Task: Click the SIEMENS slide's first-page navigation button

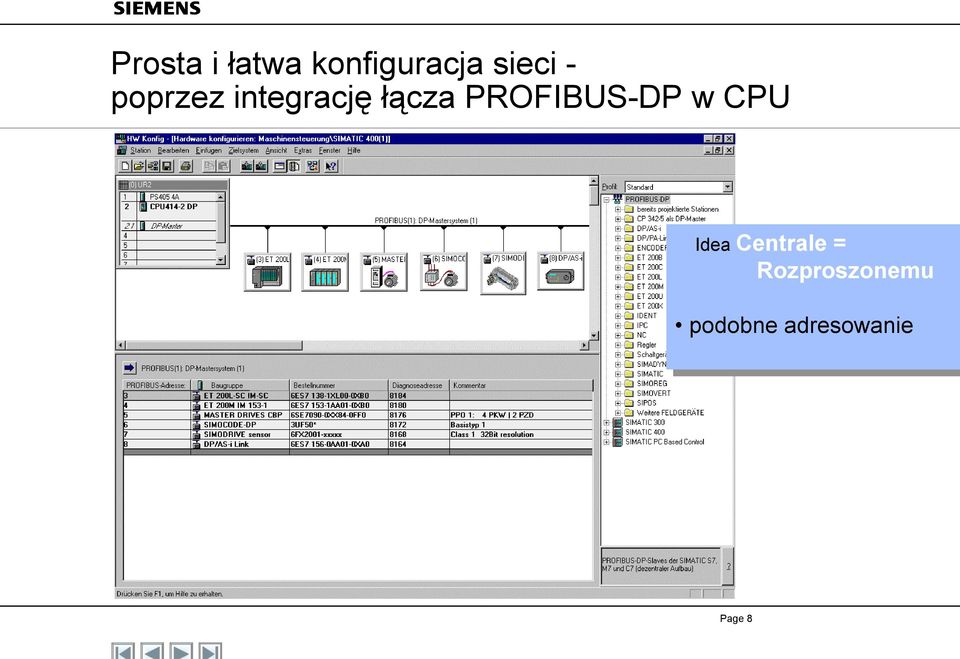Action: click(123, 651)
